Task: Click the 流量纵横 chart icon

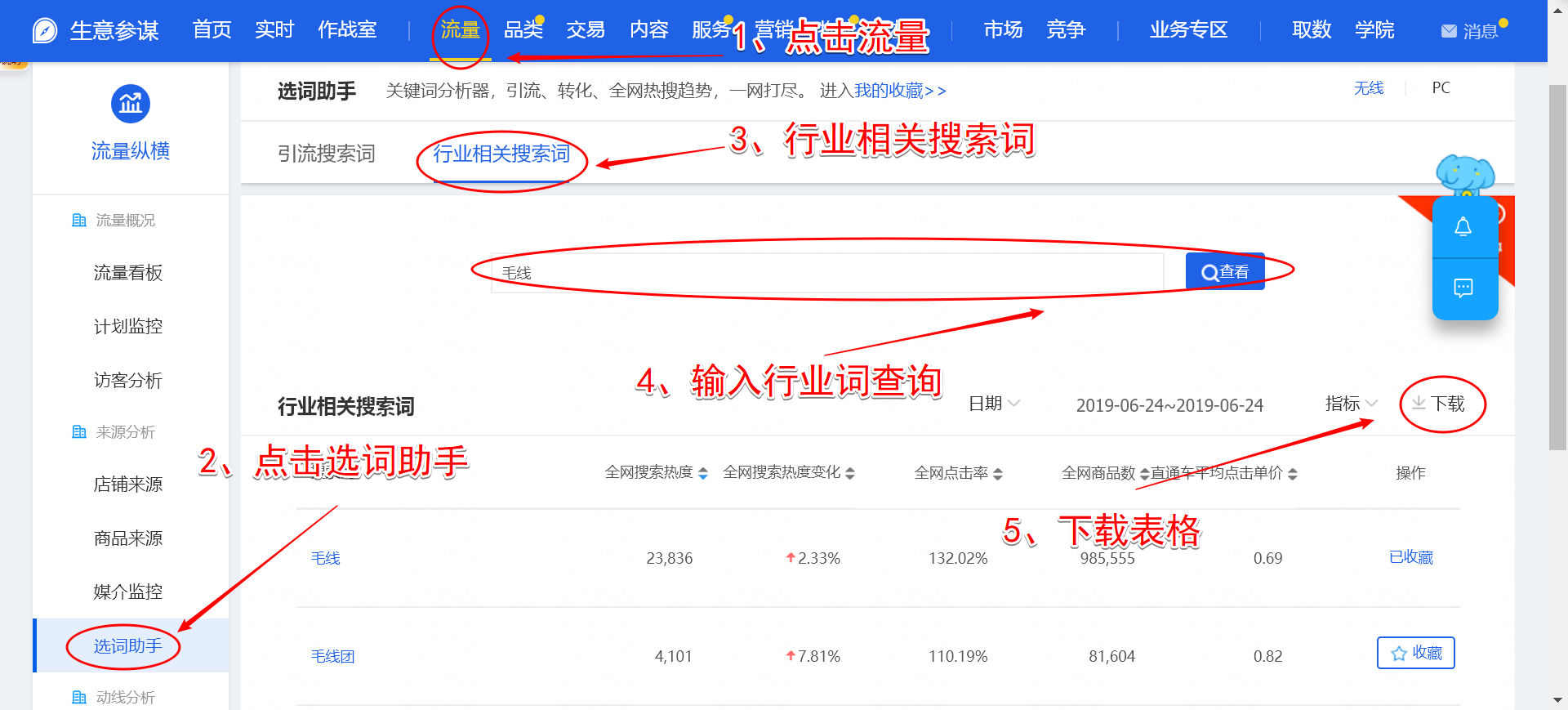Action: 131,104
